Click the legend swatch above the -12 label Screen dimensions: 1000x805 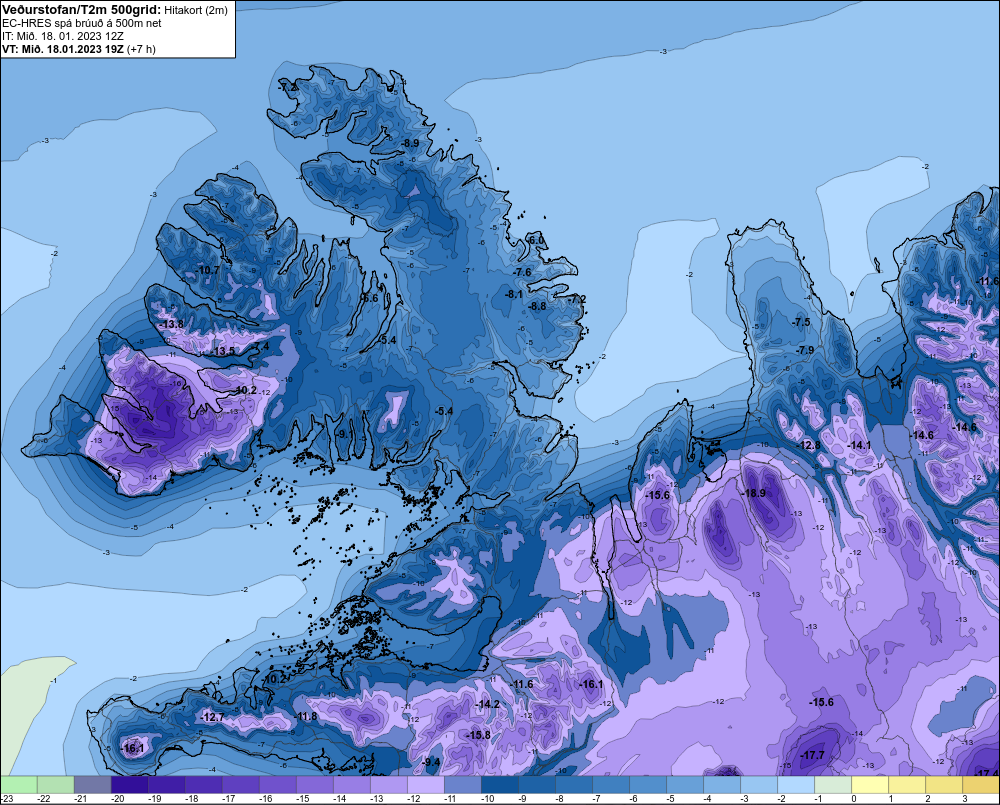tap(425, 784)
